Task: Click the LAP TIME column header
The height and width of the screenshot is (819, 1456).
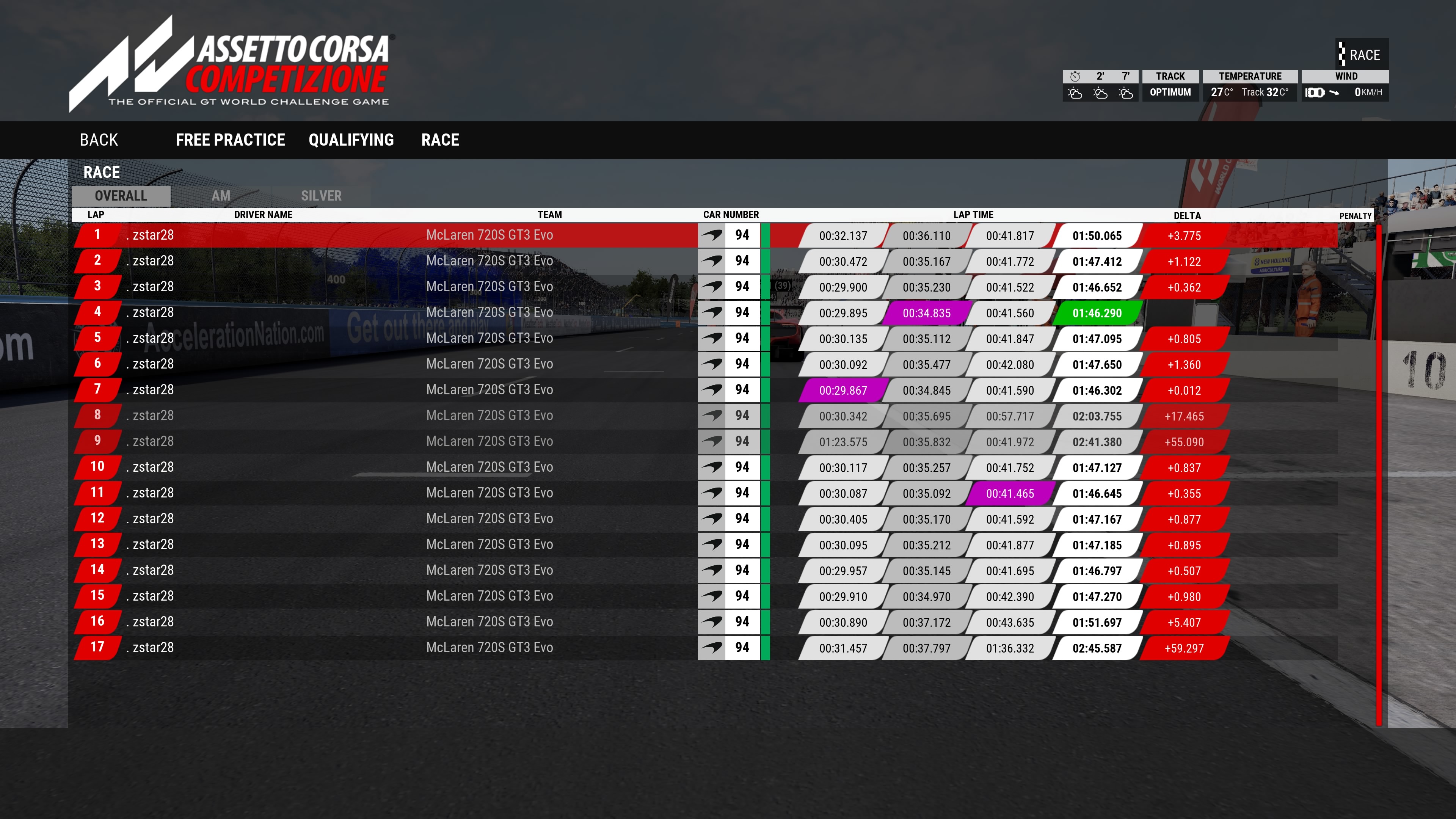Action: pos(973,215)
